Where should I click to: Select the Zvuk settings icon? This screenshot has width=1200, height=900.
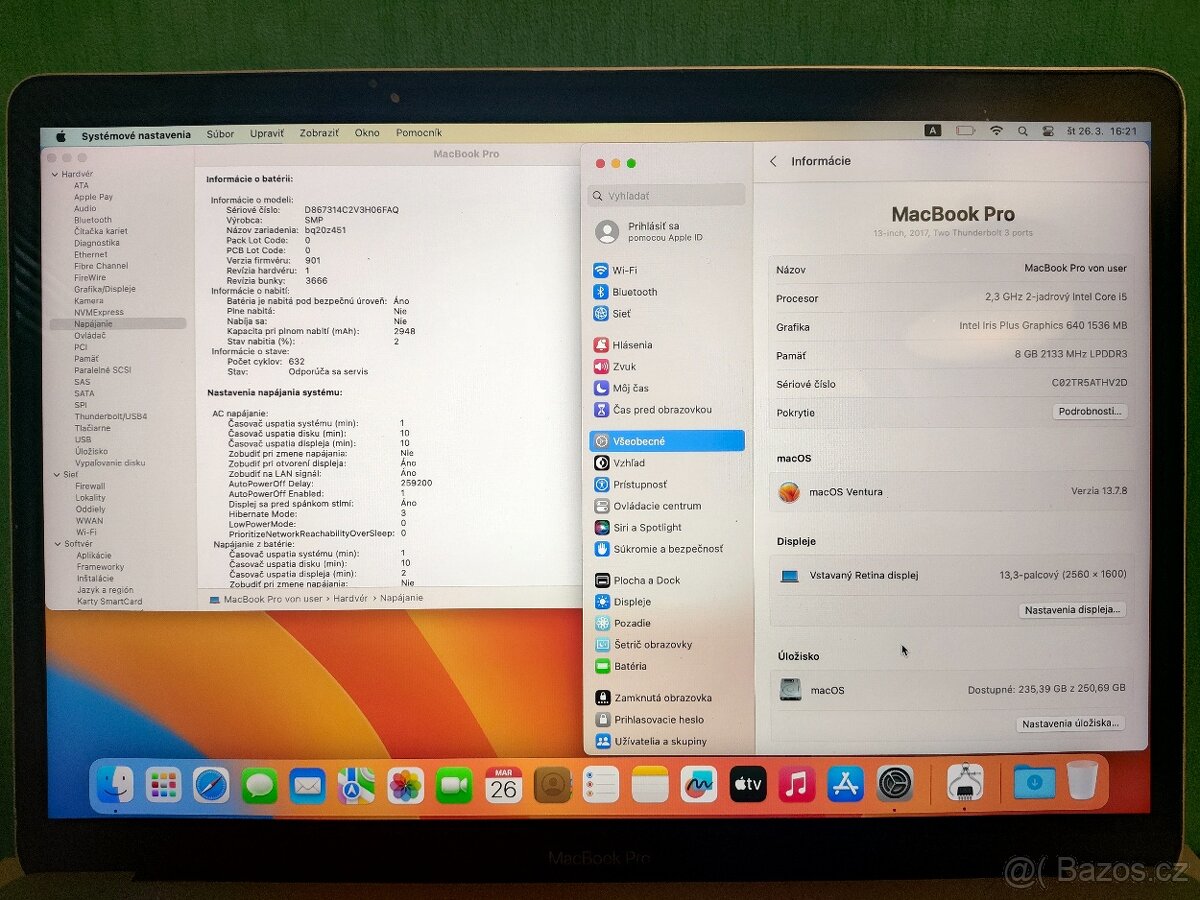click(x=626, y=366)
